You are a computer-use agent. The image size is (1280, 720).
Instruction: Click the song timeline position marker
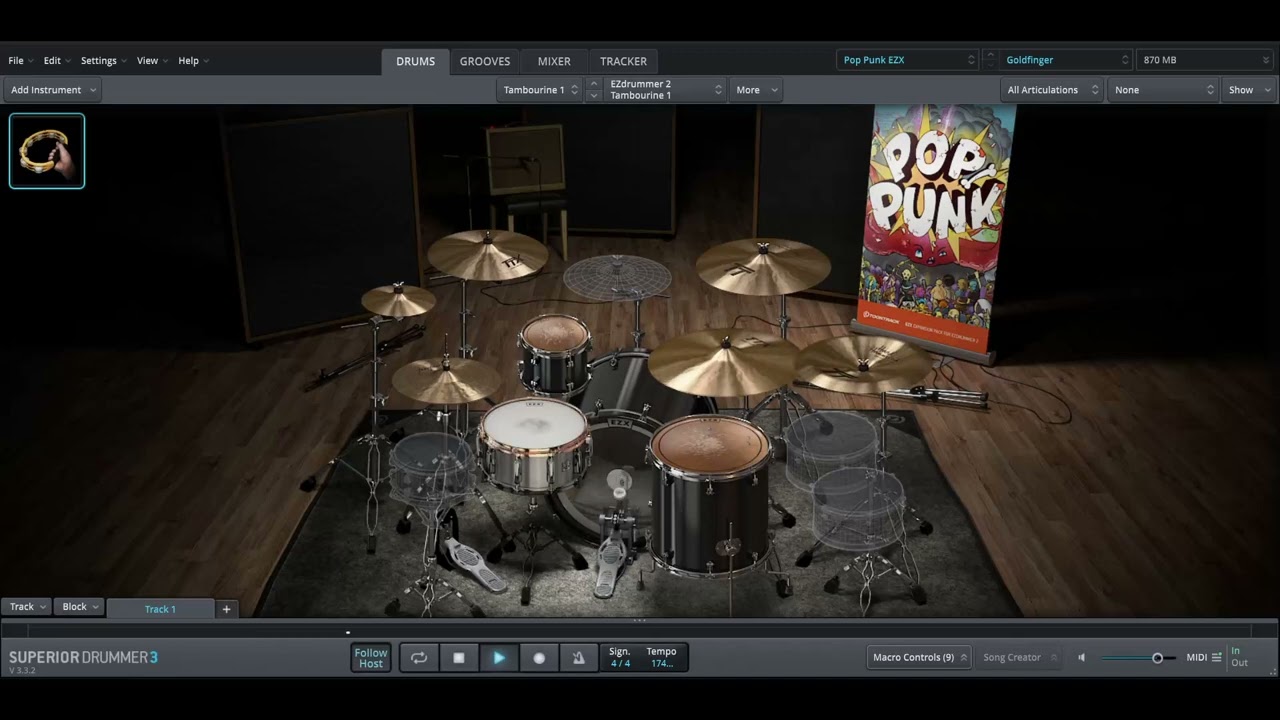coord(348,632)
